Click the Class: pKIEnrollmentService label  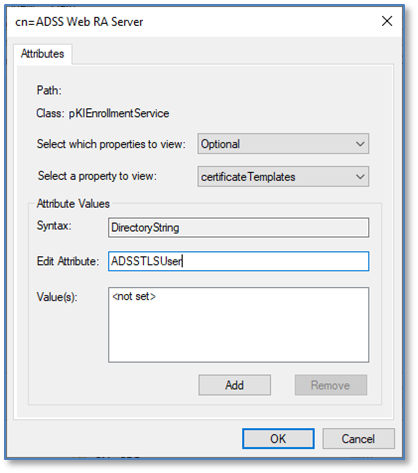(103, 113)
